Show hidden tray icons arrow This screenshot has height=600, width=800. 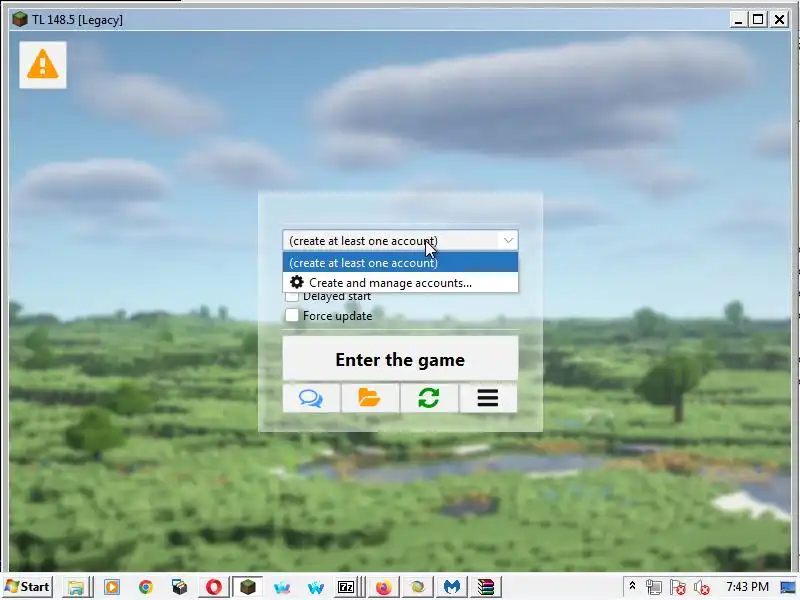(633, 586)
